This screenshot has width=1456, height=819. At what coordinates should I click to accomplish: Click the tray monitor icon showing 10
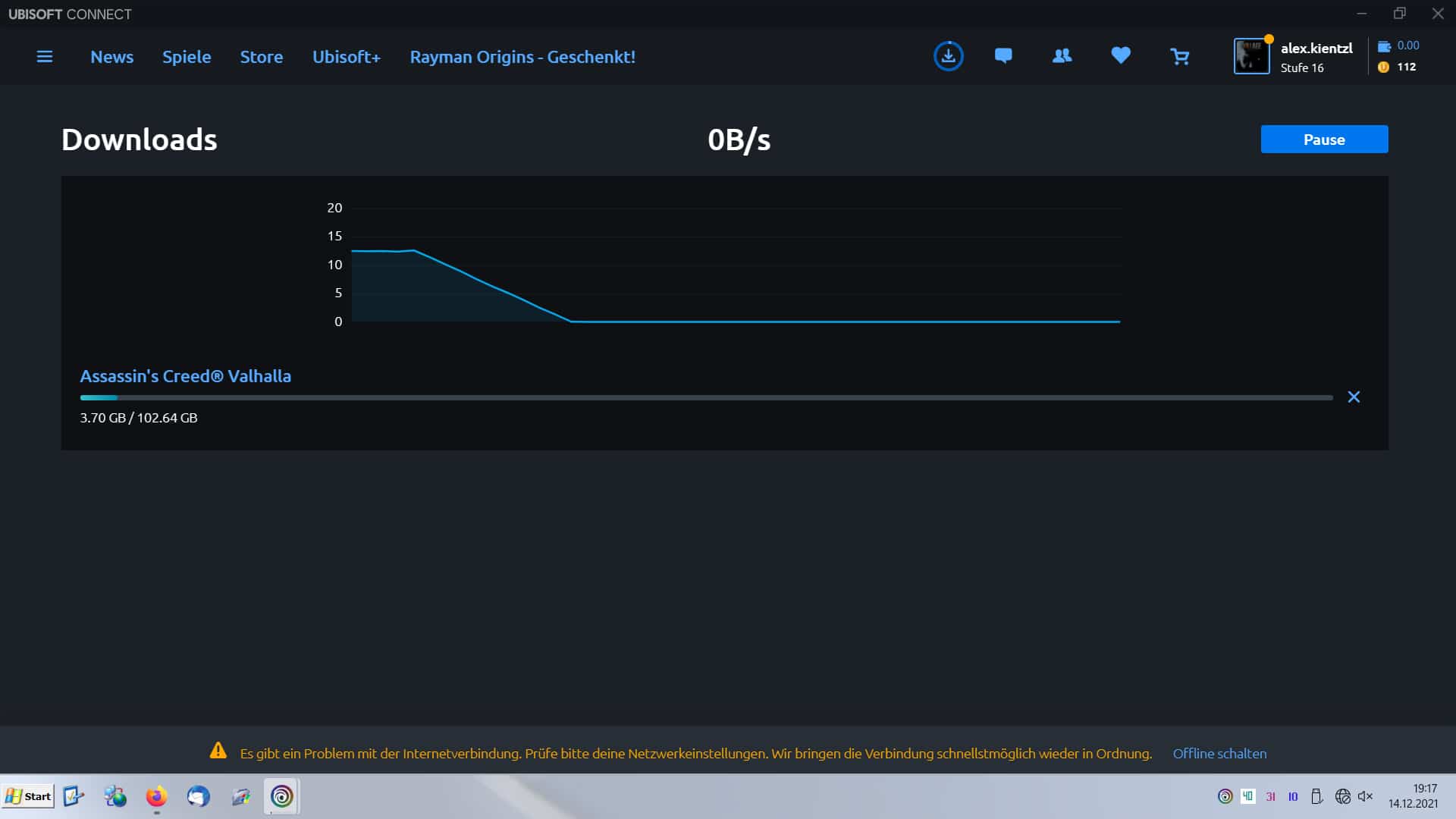tap(1293, 796)
